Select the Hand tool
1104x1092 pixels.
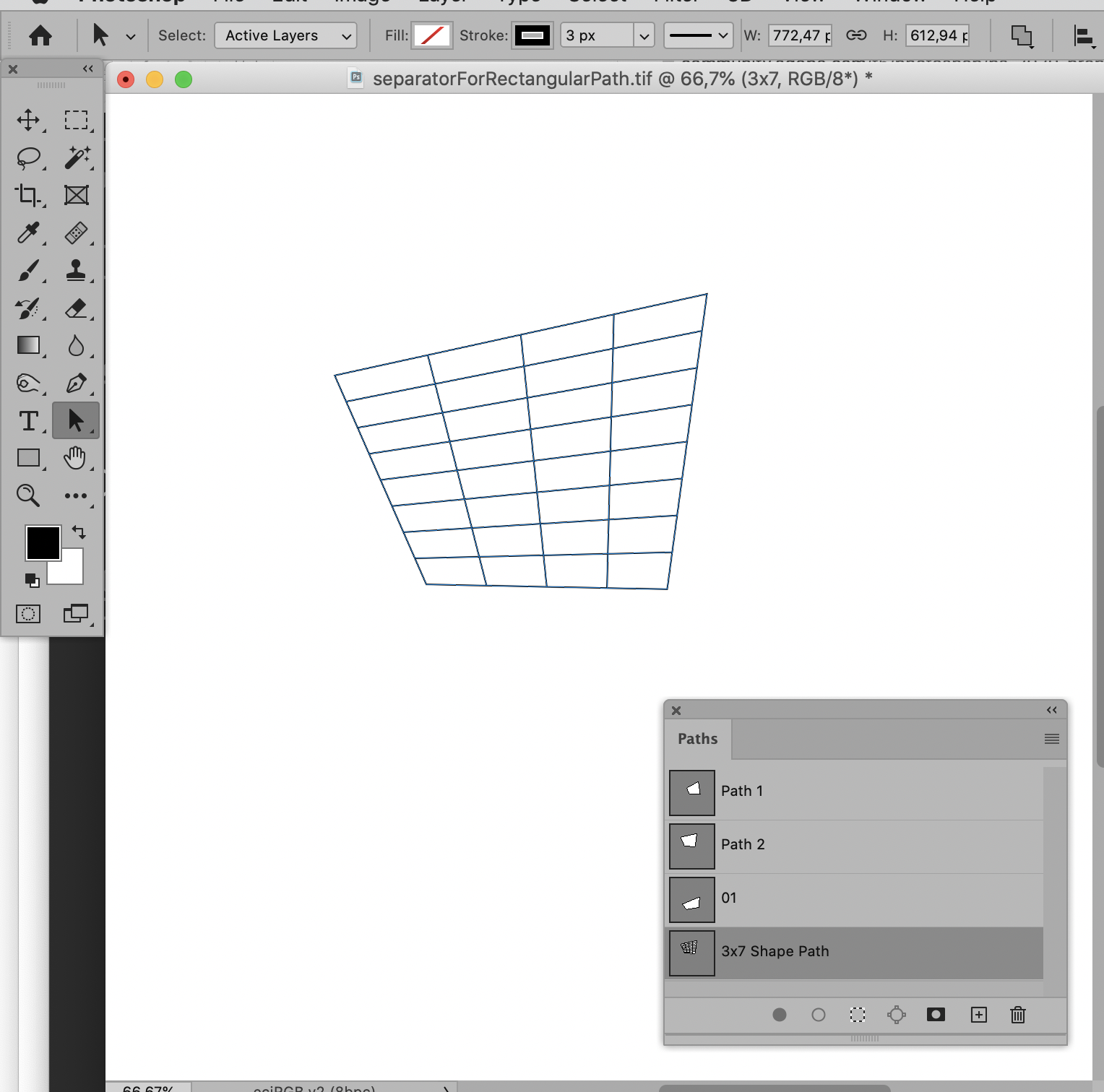76,458
